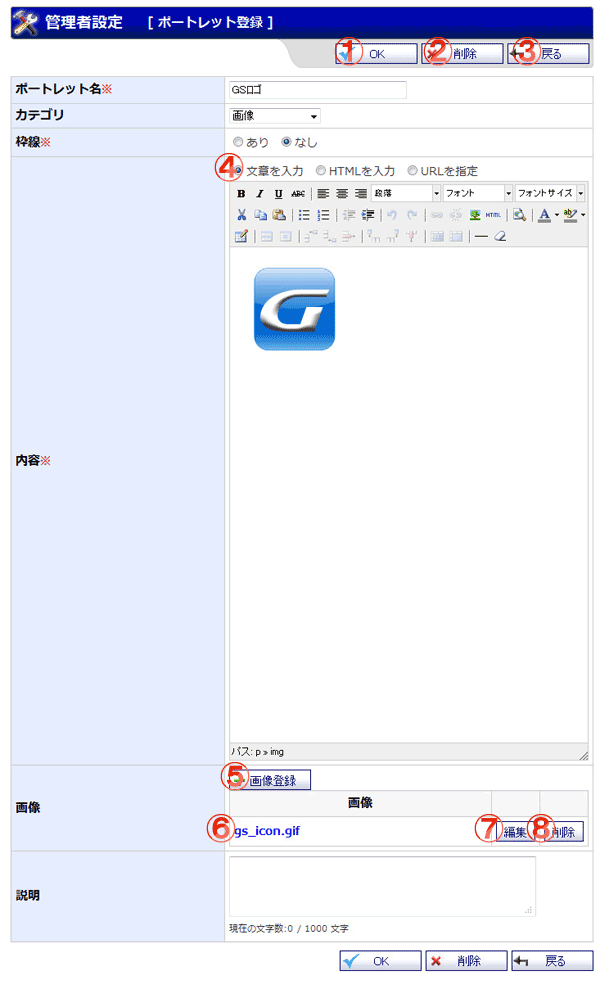
Task: Increase indent in the editor
Action: (368, 215)
